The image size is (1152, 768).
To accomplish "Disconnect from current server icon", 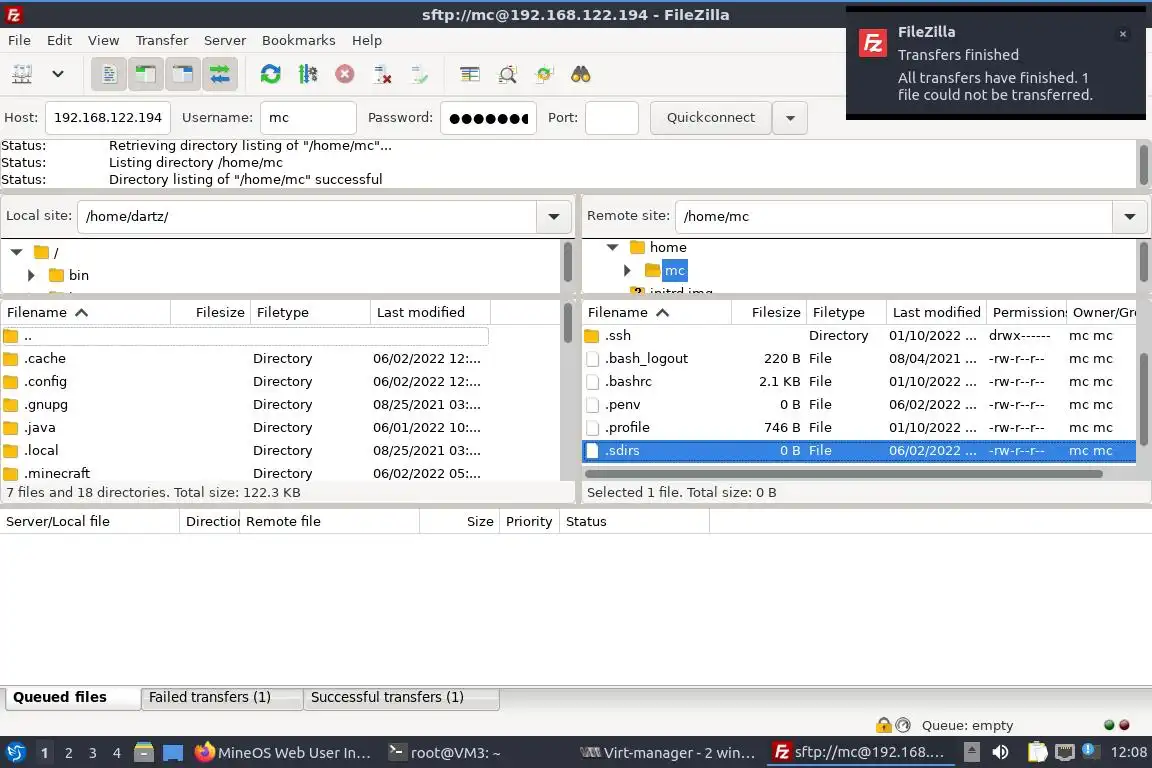I will (x=382, y=74).
